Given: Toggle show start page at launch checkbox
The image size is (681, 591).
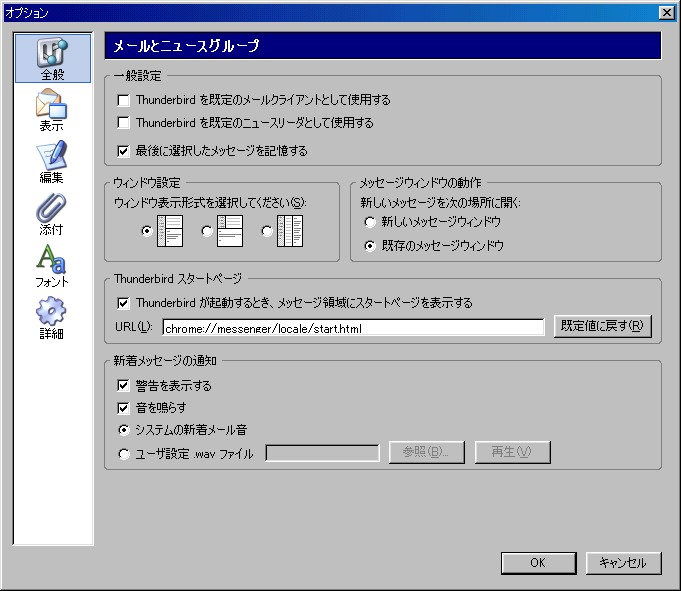Looking at the screenshot, I should [123, 303].
